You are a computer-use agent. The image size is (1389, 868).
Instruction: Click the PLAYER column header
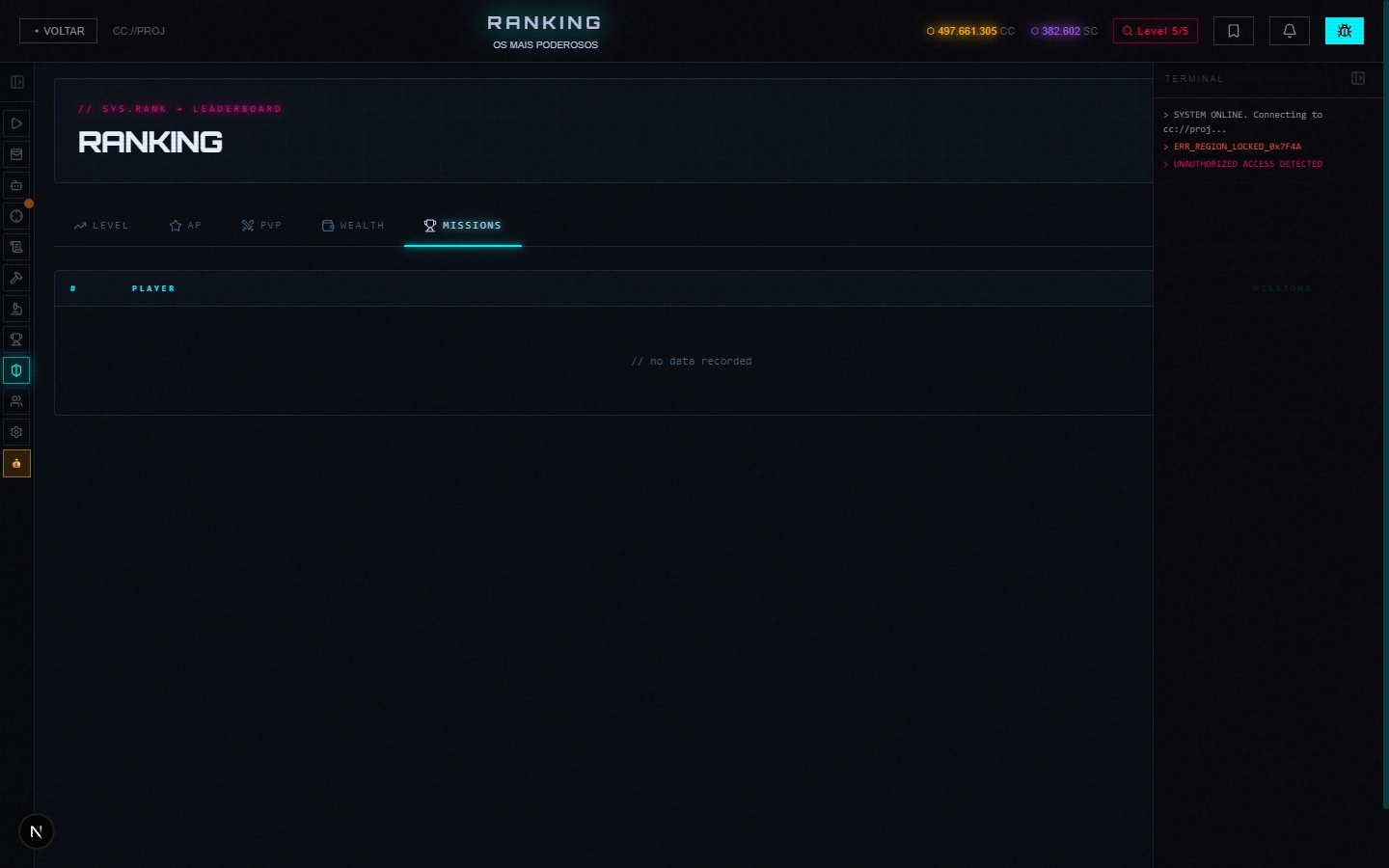coord(153,288)
